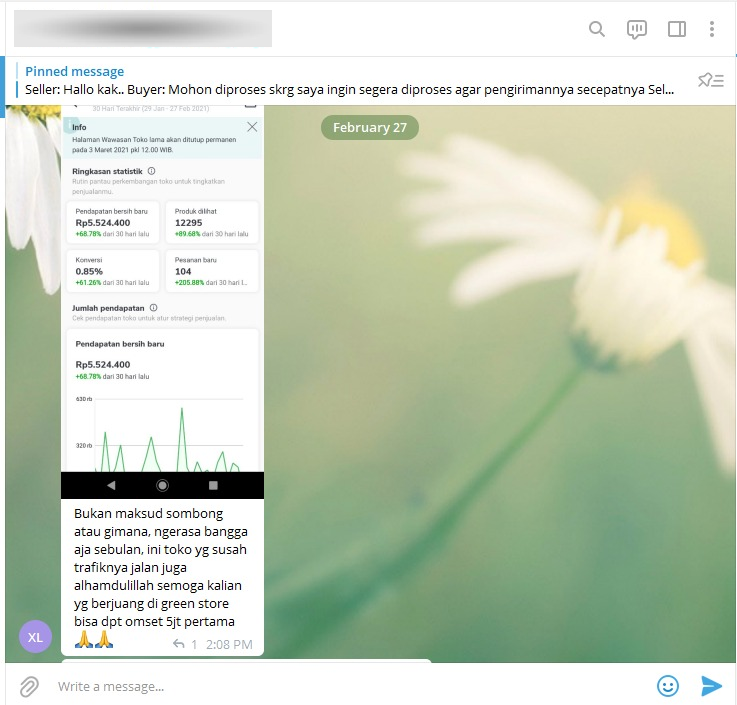This screenshot has height=705, width=737.
Task: Open the discussion comments icon
Action: pyautogui.click(x=637, y=29)
